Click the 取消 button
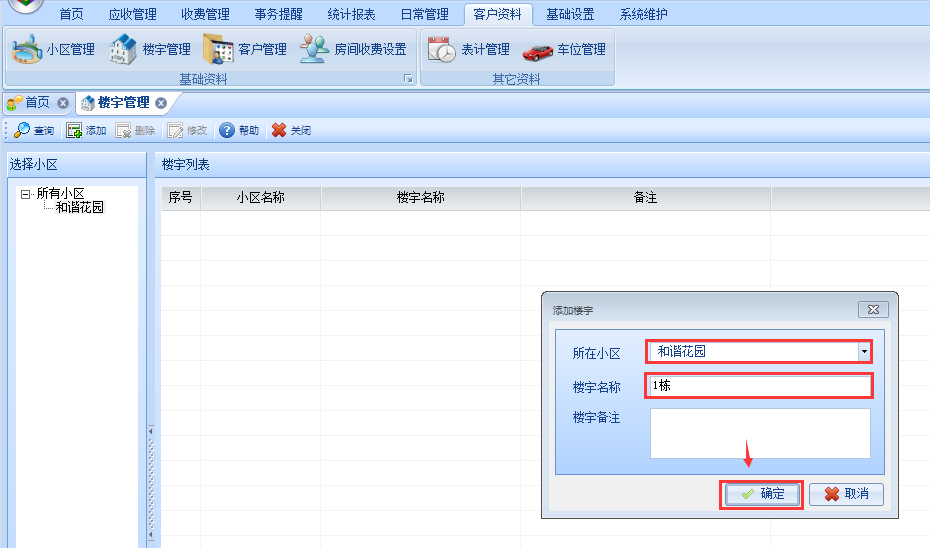The height and width of the screenshot is (548, 930). click(x=846, y=494)
